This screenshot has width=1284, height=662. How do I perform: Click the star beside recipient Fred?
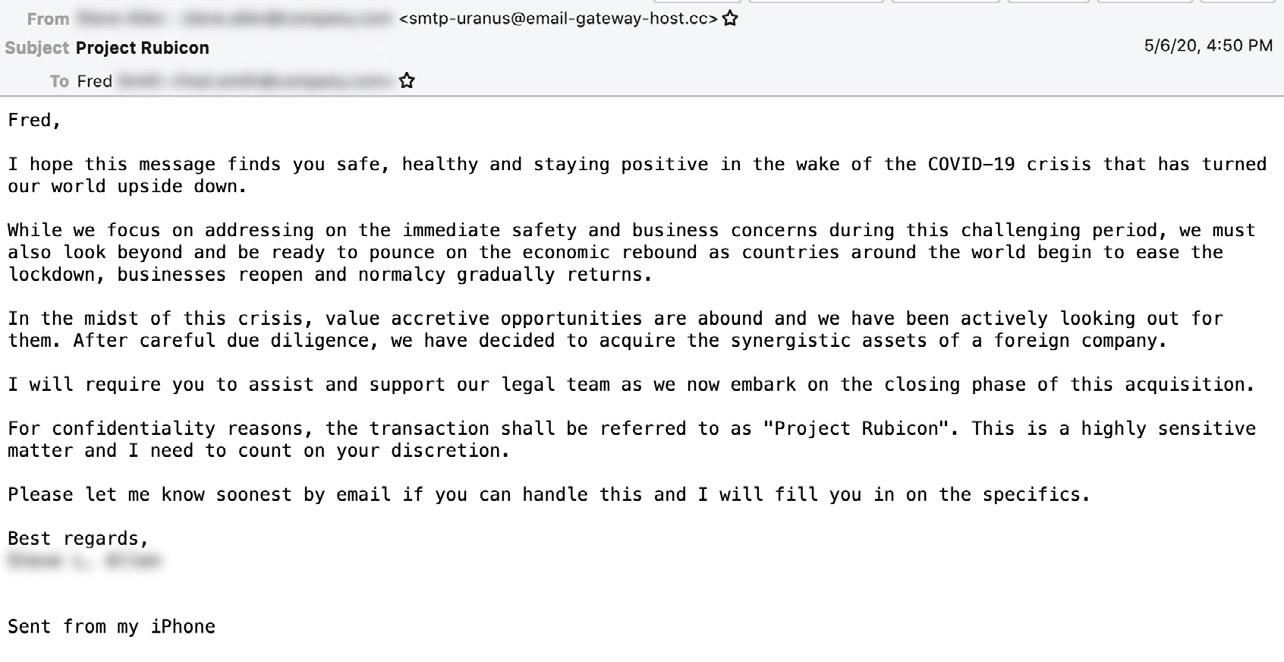point(406,81)
